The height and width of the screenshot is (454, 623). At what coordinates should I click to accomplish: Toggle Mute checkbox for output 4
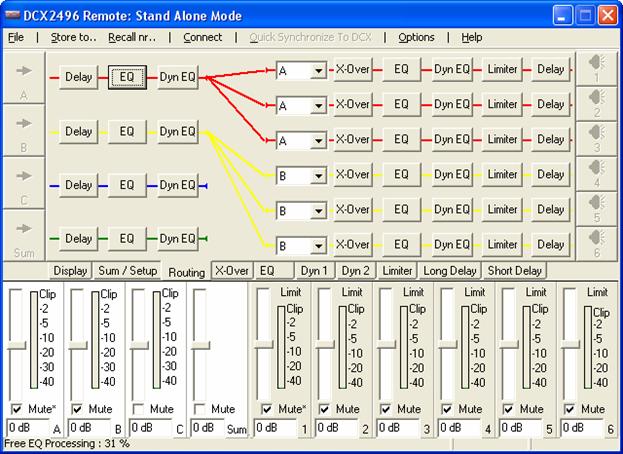[x=446, y=409]
